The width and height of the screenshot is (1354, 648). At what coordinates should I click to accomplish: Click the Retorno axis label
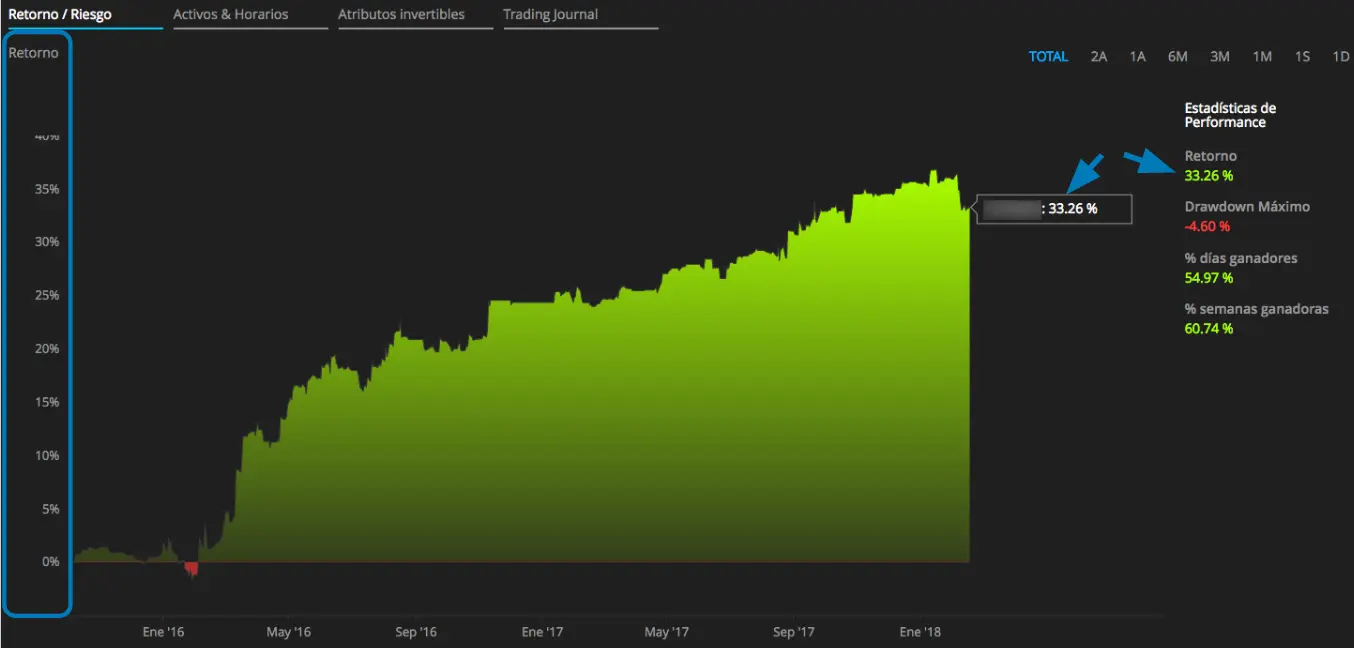pyautogui.click(x=34, y=53)
